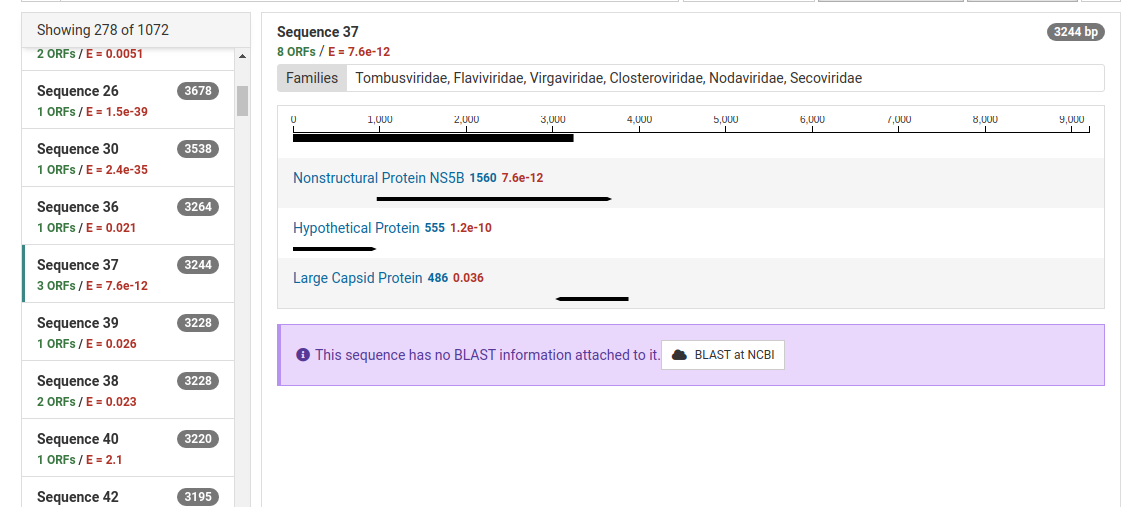1140x507 pixels.
Task: Click the Families label tab
Action: click(x=312, y=78)
